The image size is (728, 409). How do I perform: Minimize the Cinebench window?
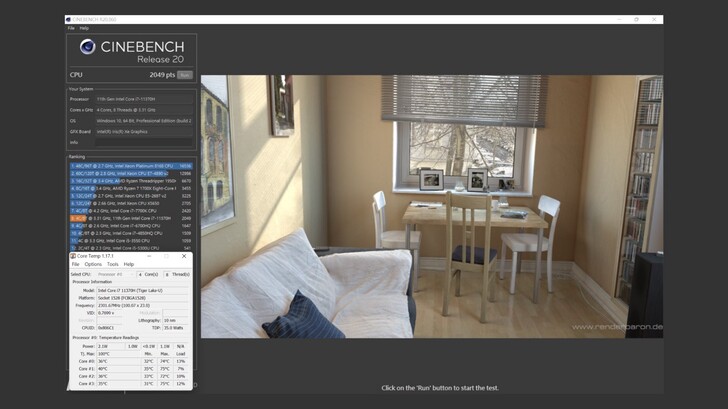click(619, 19)
